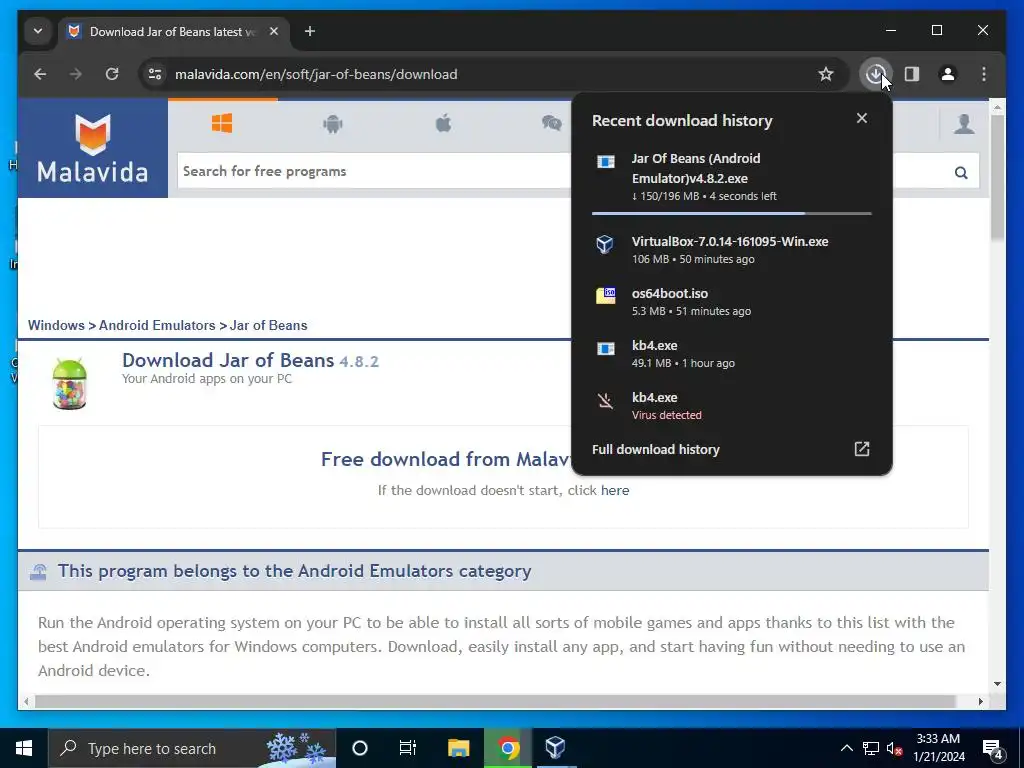Viewport: 1024px width, 768px height.
Task: Open the Malavida user profile icon
Action: click(x=964, y=123)
